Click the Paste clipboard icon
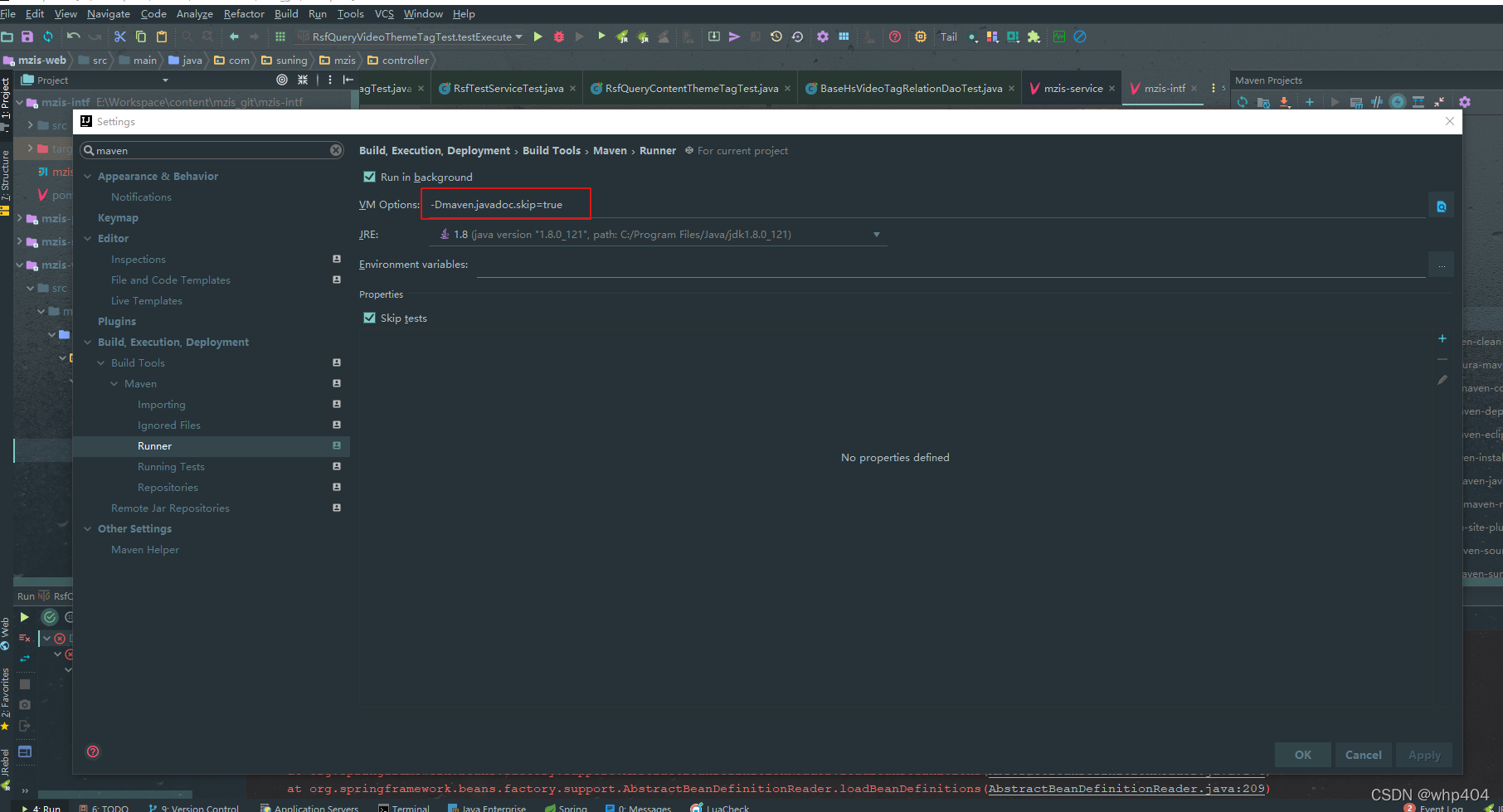This screenshot has height=812, width=1503. [162, 36]
